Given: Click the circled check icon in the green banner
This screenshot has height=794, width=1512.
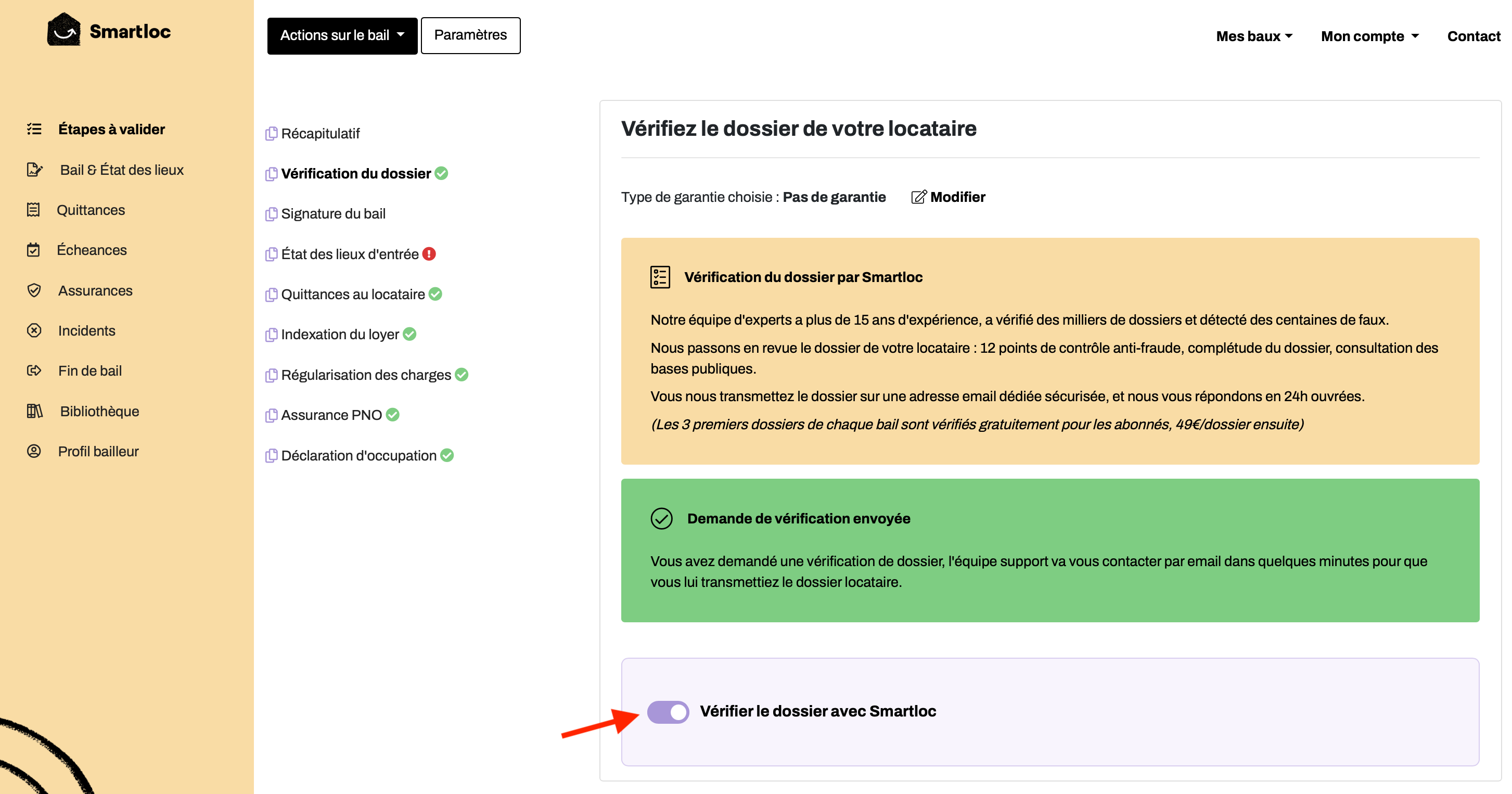Looking at the screenshot, I should click(661, 519).
